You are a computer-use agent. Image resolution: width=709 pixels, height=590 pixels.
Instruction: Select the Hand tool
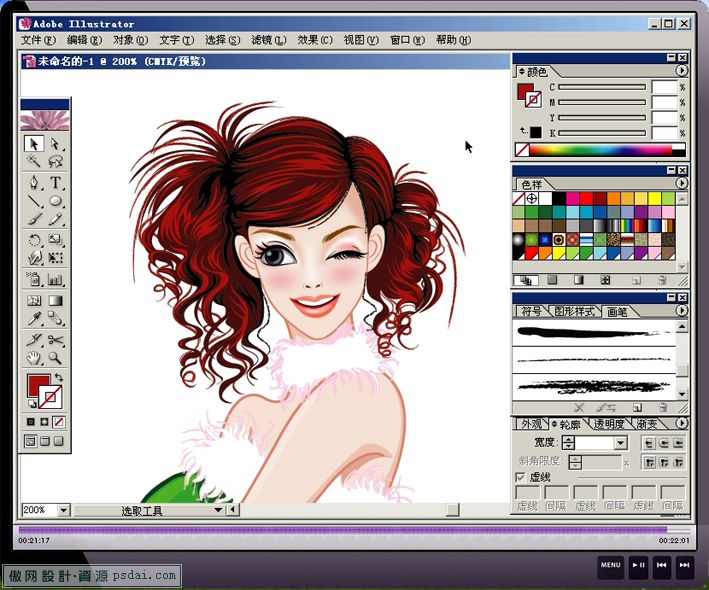(x=34, y=358)
